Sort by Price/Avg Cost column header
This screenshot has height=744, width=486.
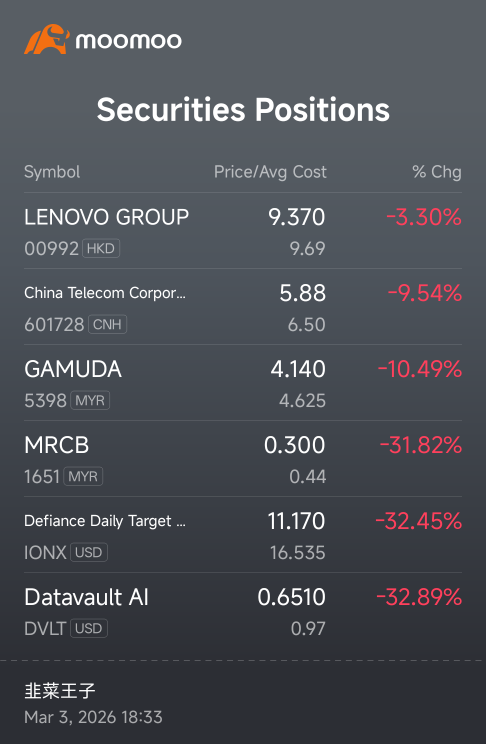pos(270,172)
